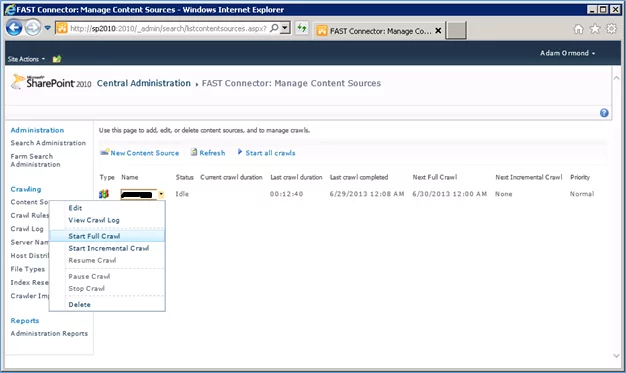This screenshot has height=373, width=626.
Task: Click 6/29/2013 12:08 AM completed time
Action: 367,194
